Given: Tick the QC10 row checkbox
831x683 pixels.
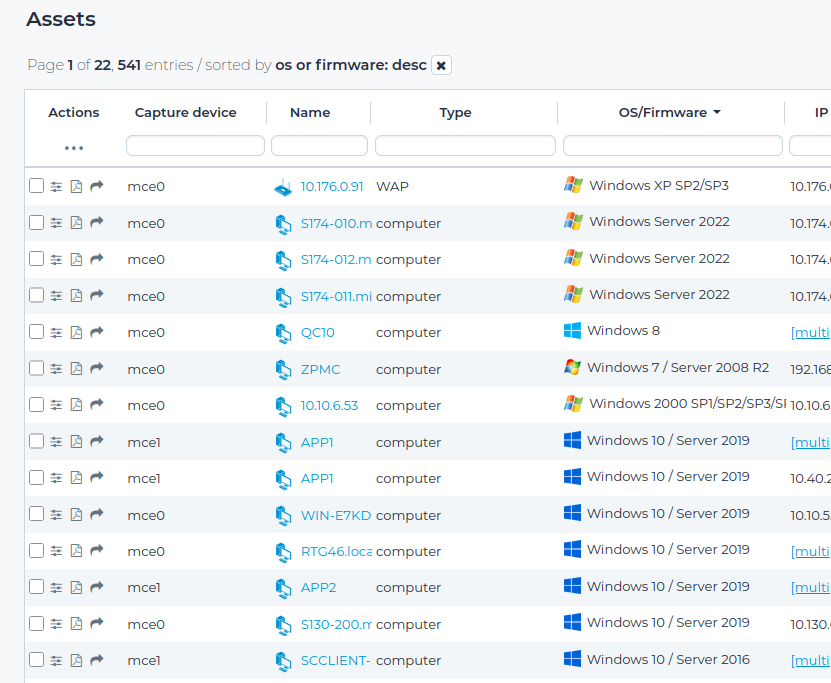Looking at the screenshot, I should click(36, 332).
